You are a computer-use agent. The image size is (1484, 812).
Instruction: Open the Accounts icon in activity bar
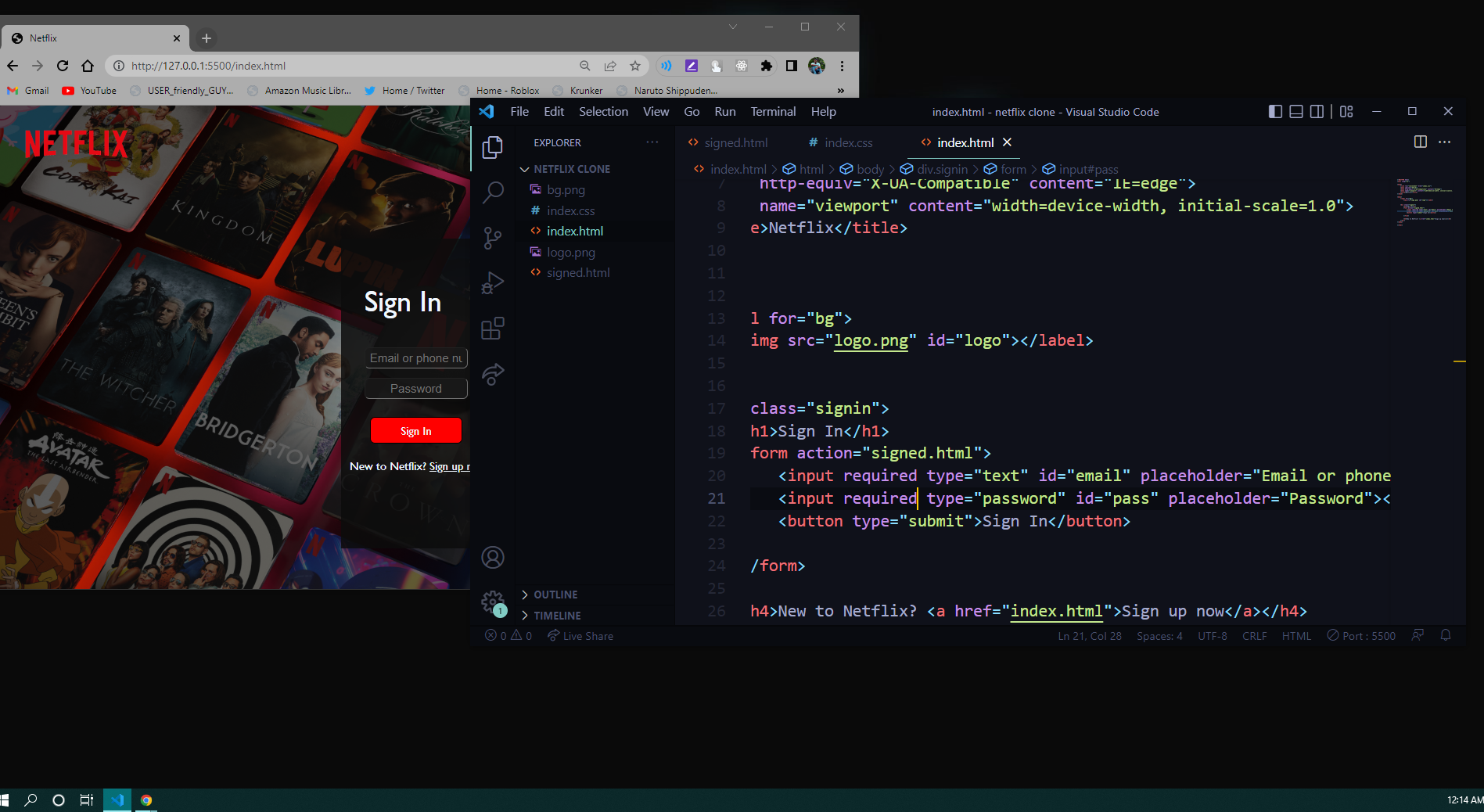492,557
